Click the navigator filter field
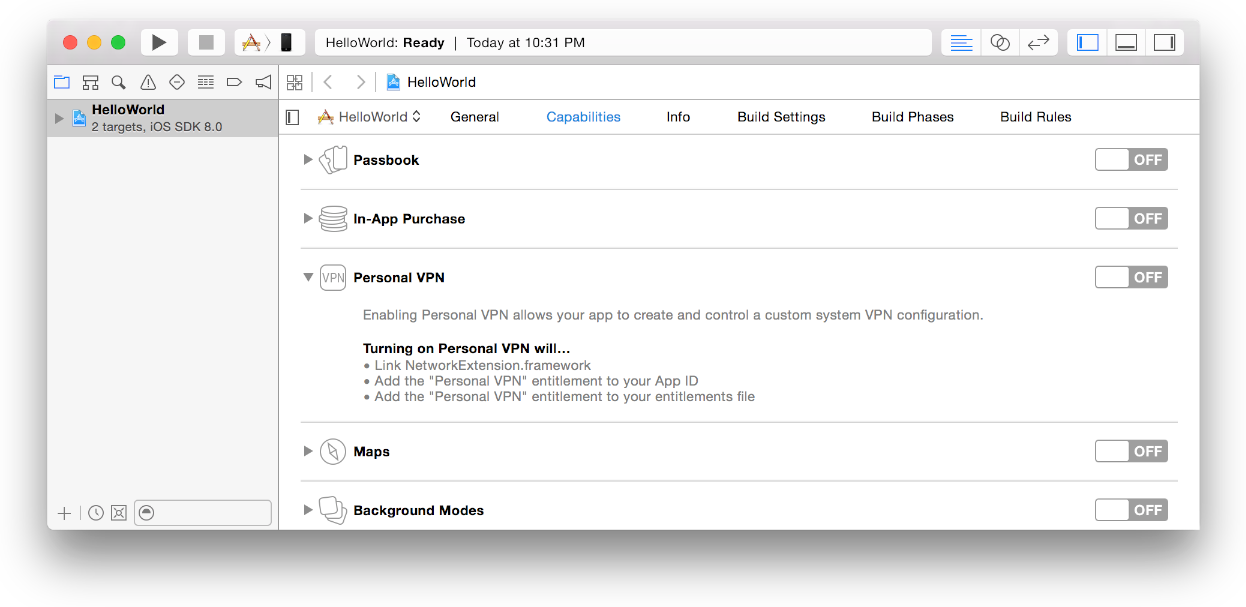 point(210,513)
